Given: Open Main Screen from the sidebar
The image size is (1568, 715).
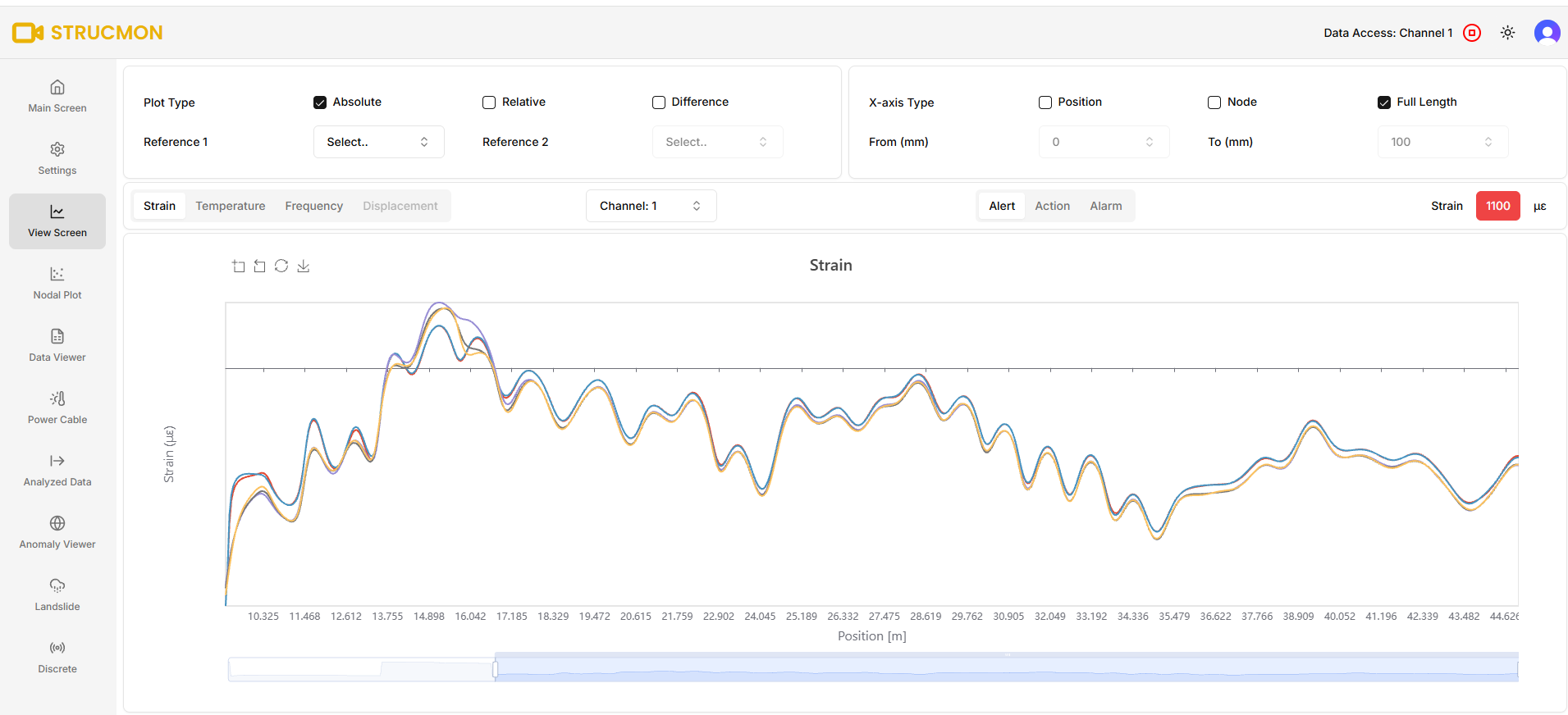Looking at the screenshot, I should click(x=57, y=97).
